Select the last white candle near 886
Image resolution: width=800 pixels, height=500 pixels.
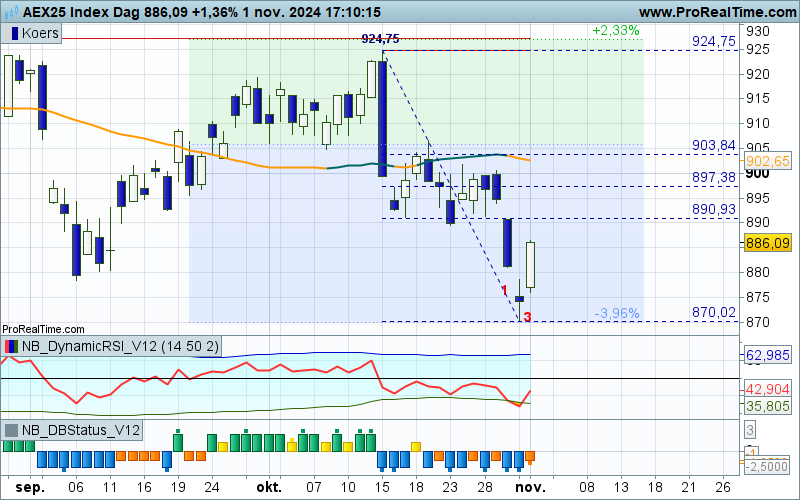click(x=531, y=265)
